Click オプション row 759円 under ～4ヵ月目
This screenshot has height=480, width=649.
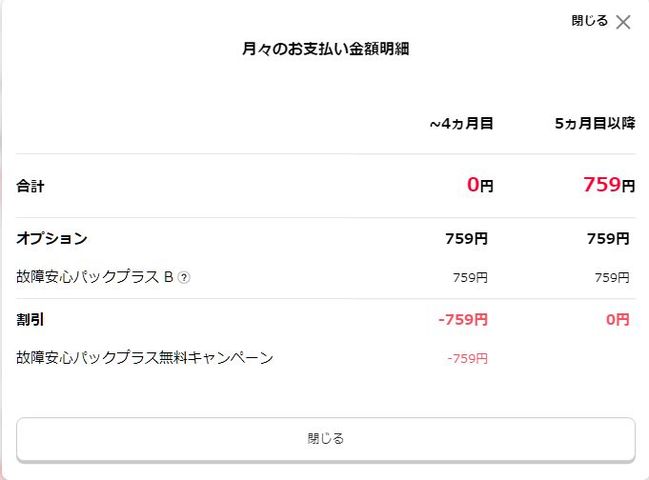466,239
